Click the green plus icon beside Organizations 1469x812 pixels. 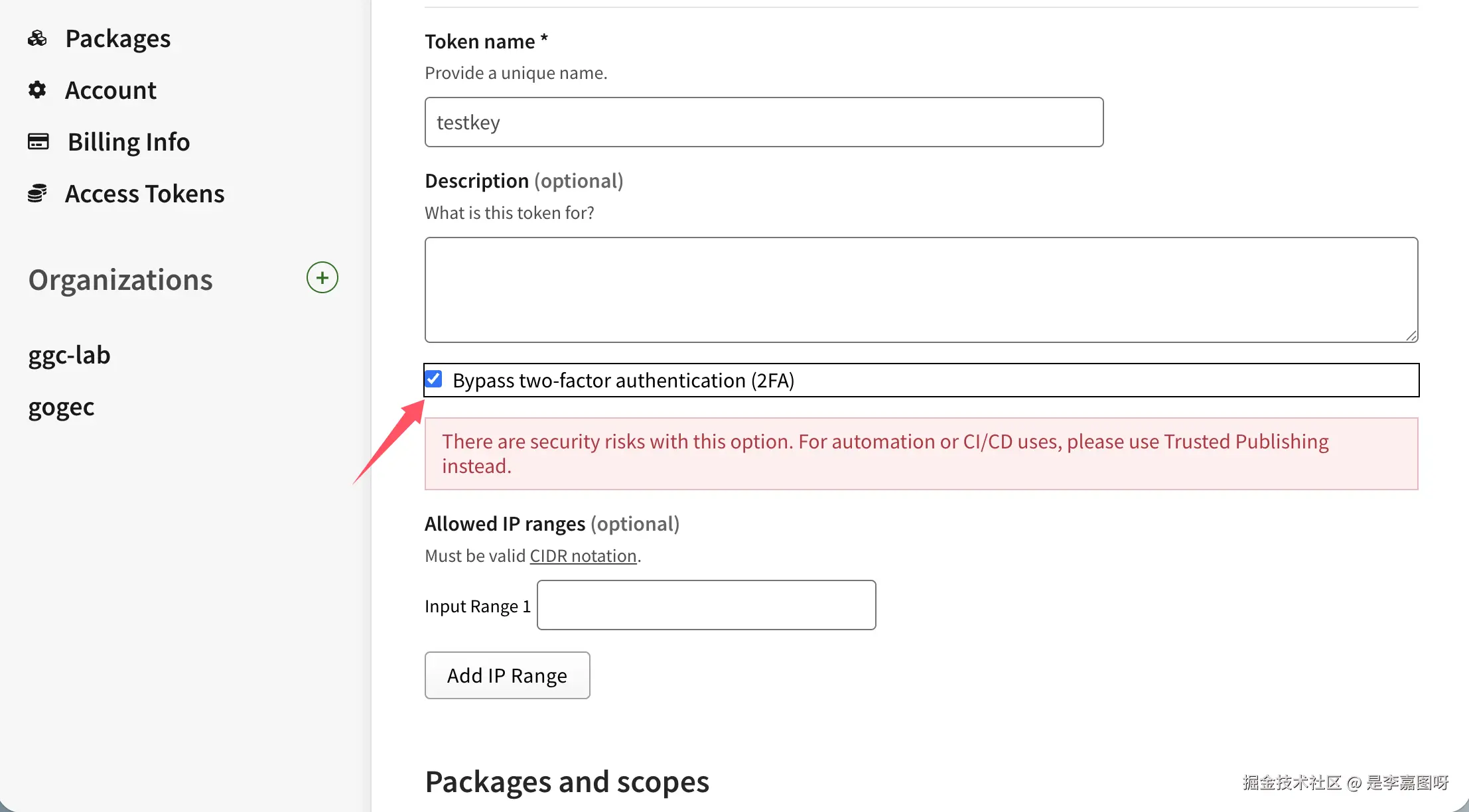pos(322,277)
